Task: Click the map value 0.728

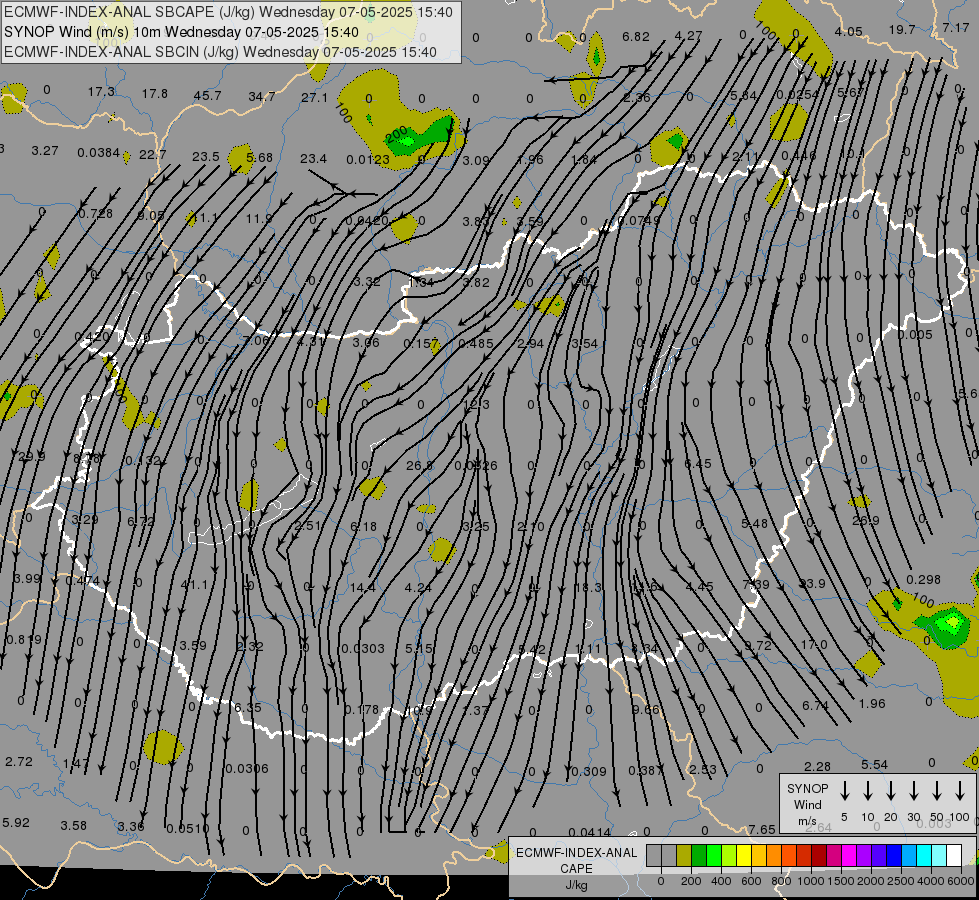Action: [x=96, y=214]
